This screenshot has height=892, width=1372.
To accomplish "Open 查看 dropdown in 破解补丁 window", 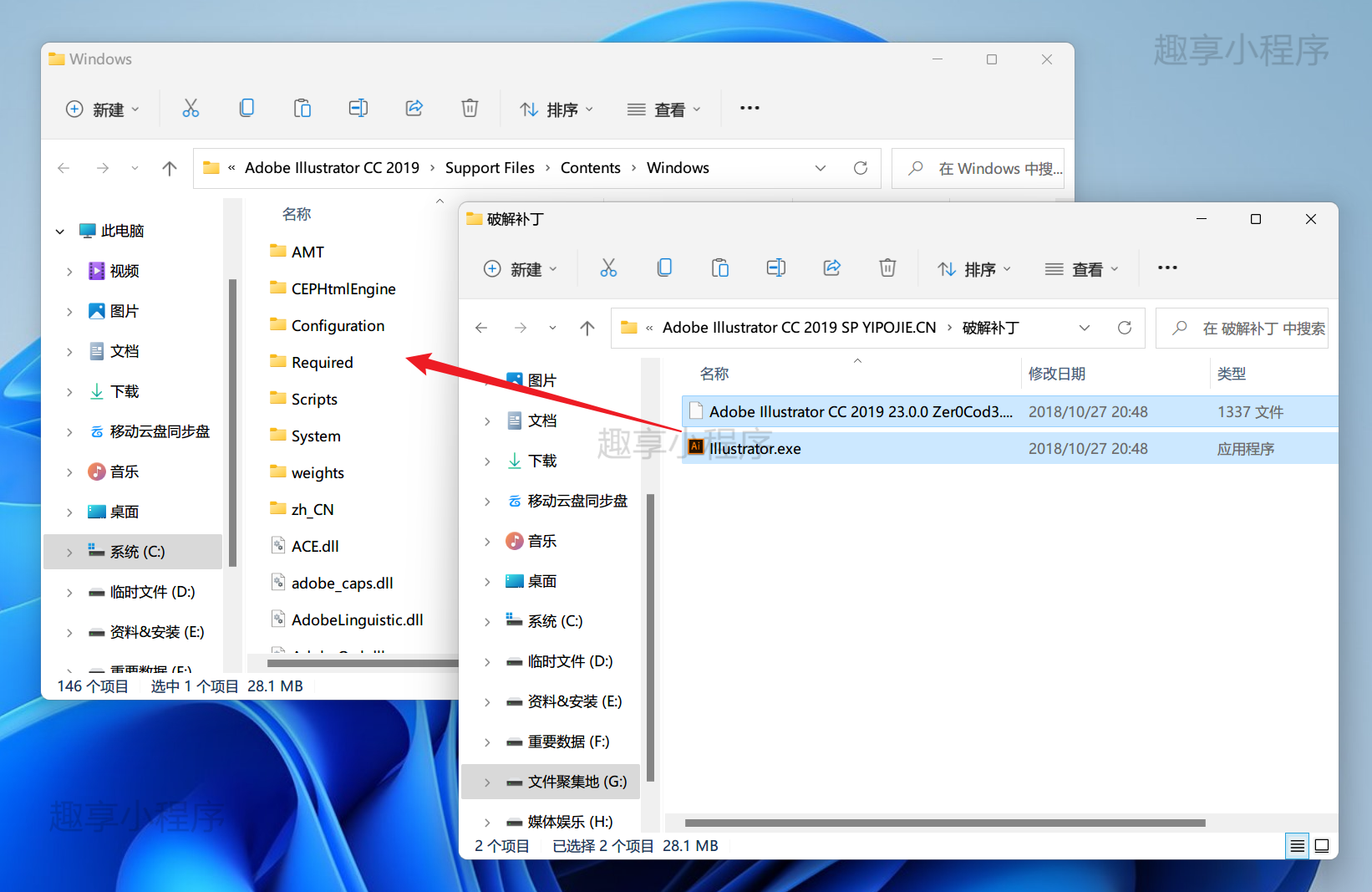I will (x=1082, y=269).
